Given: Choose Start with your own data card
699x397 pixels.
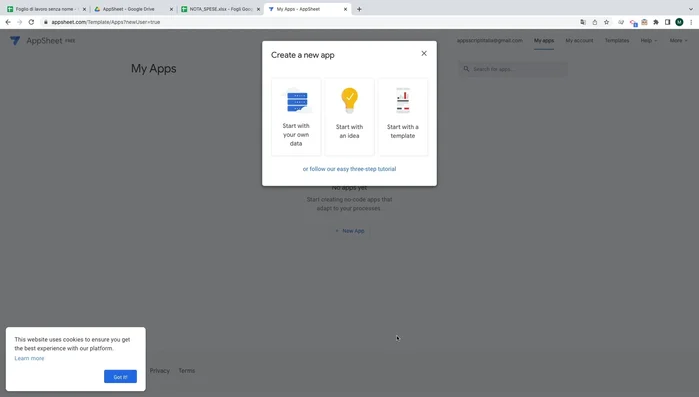Looking at the screenshot, I should (x=296, y=117).
